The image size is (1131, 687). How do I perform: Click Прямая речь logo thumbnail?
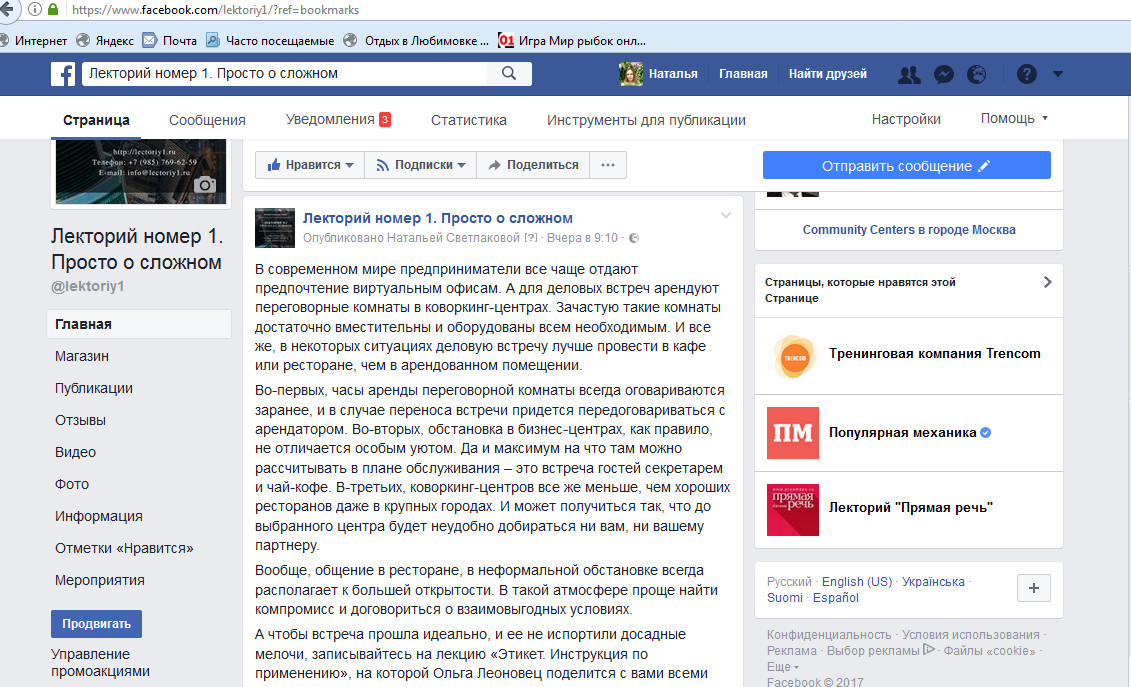coord(793,509)
